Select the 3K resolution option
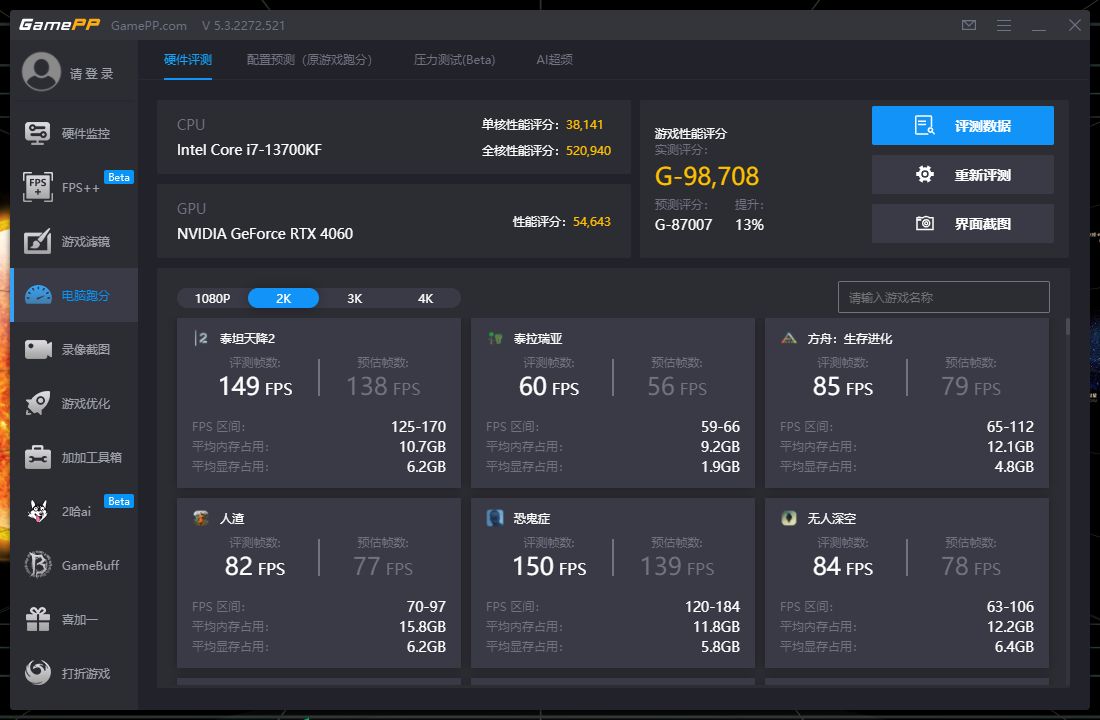Viewport: 1100px width, 720px height. [x=355, y=298]
